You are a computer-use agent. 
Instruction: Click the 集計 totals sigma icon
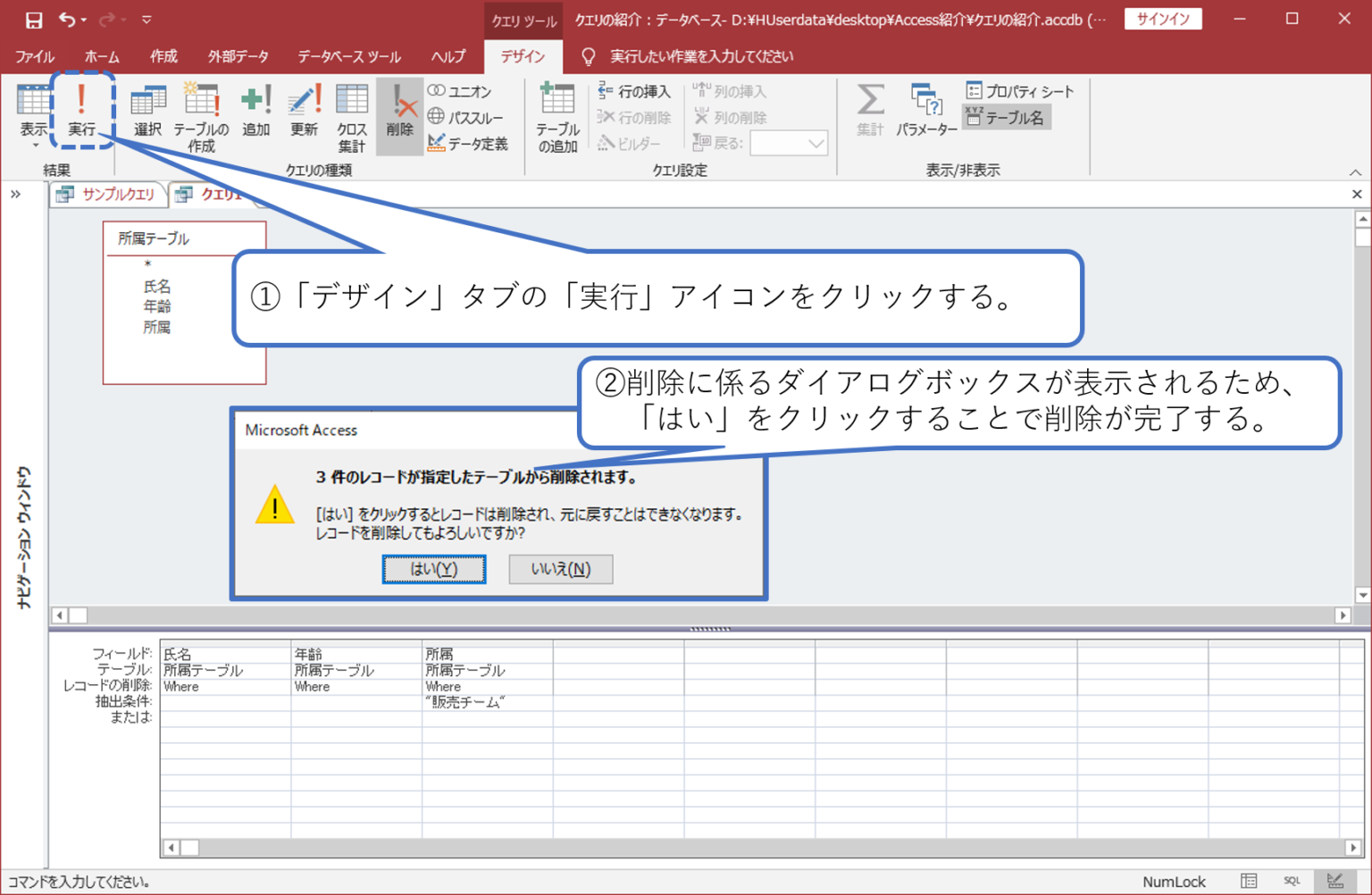pyautogui.click(x=870, y=110)
